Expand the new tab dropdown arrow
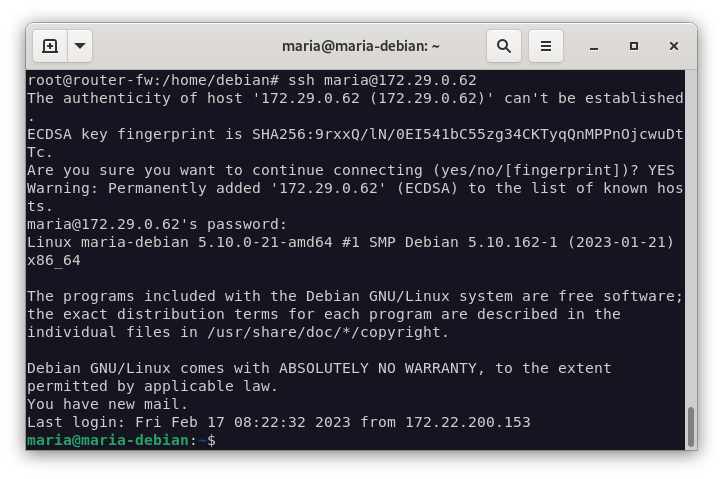The width and height of the screenshot is (723, 479). (x=80, y=46)
